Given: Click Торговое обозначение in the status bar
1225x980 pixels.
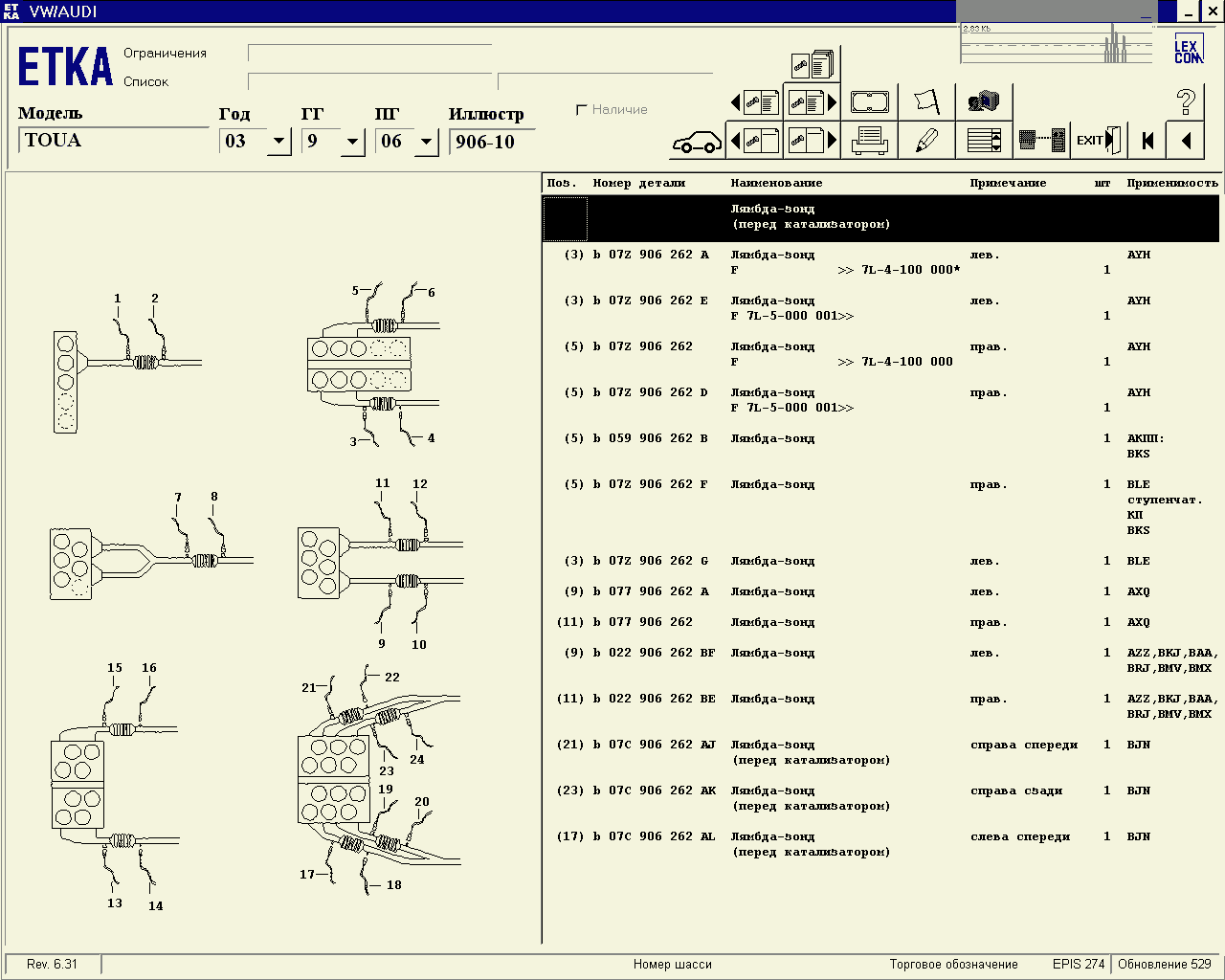Looking at the screenshot, I should point(953,965).
